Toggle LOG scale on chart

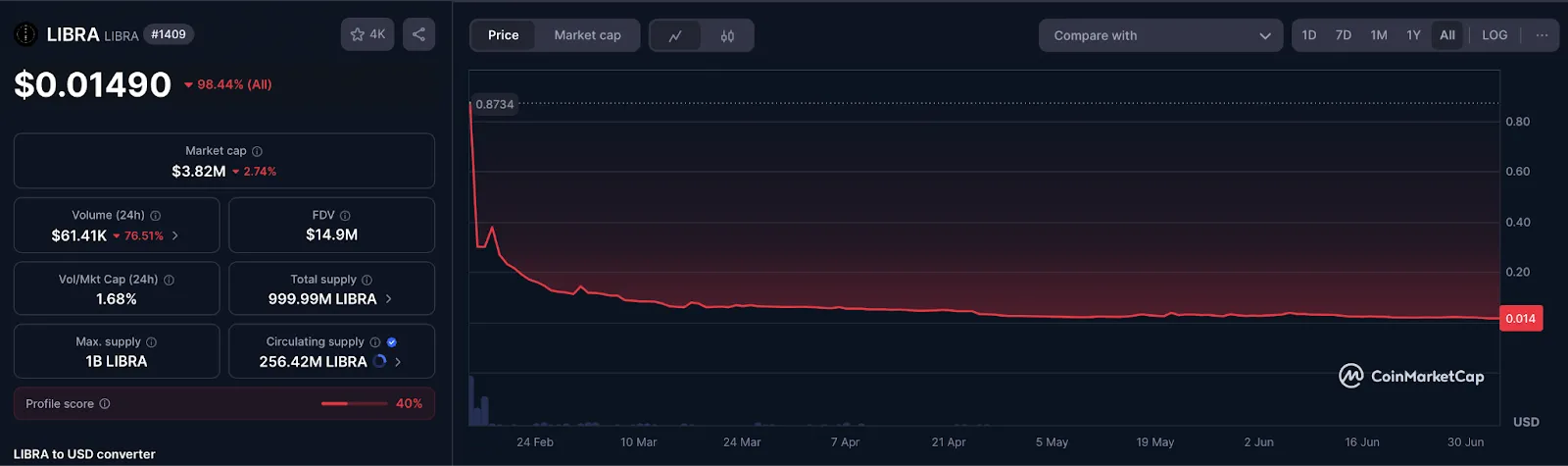click(x=1494, y=35)
